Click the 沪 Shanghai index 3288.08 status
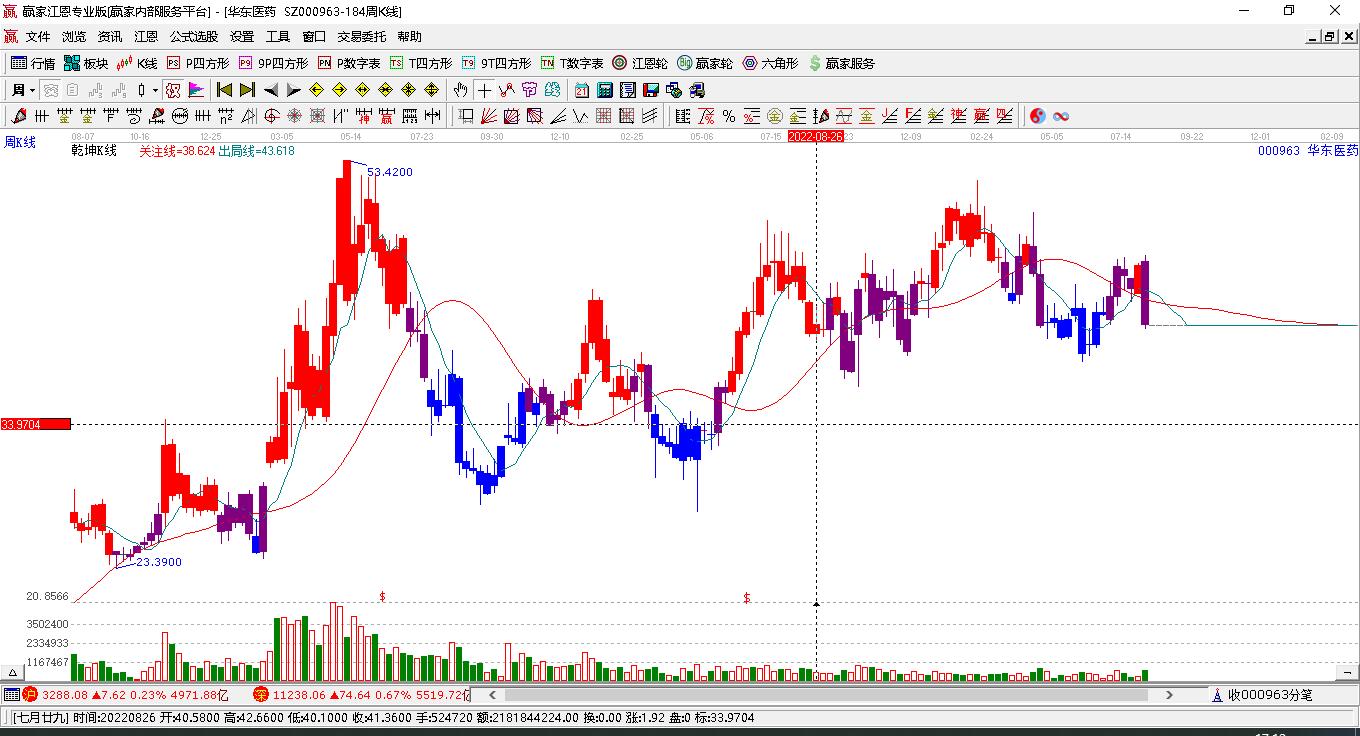Image resolution: width=1360 pixels, height=736 pixels. pyautogui.click(x=127, y=694)
